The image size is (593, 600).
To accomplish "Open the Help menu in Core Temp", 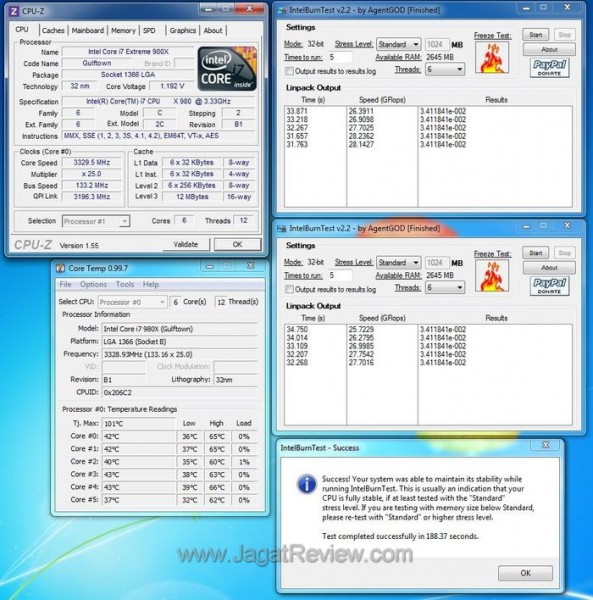I will coord(151,284).
